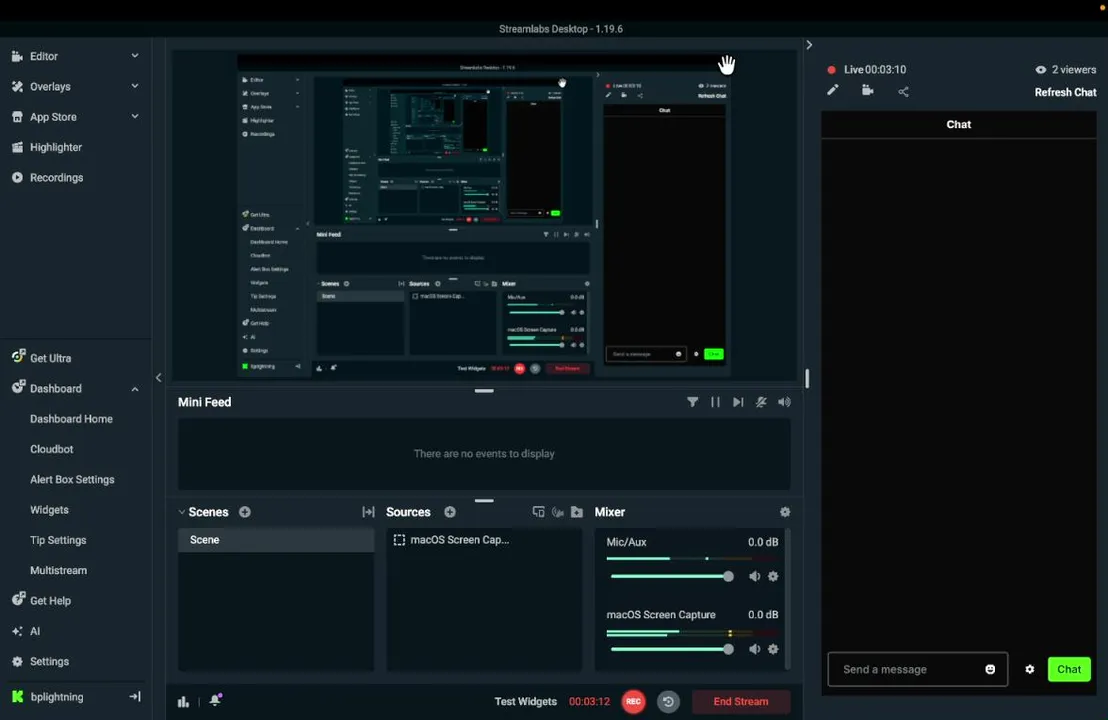Expand the Overlays chevron

(x=135, y=85)
